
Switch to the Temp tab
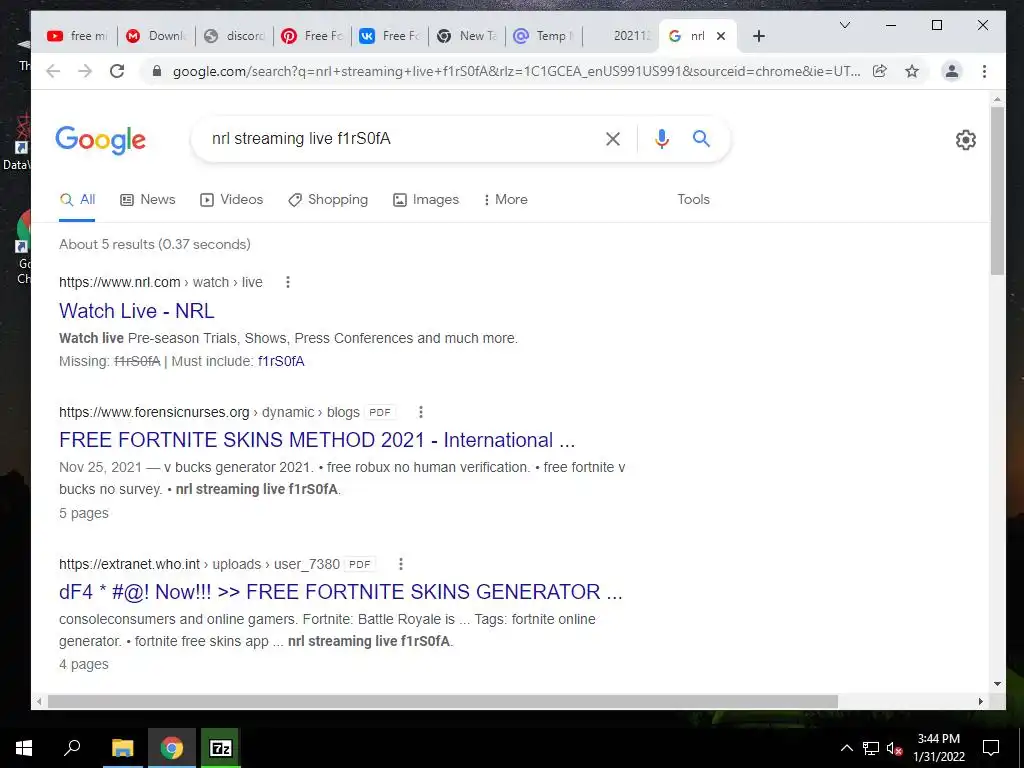[545, 36]
